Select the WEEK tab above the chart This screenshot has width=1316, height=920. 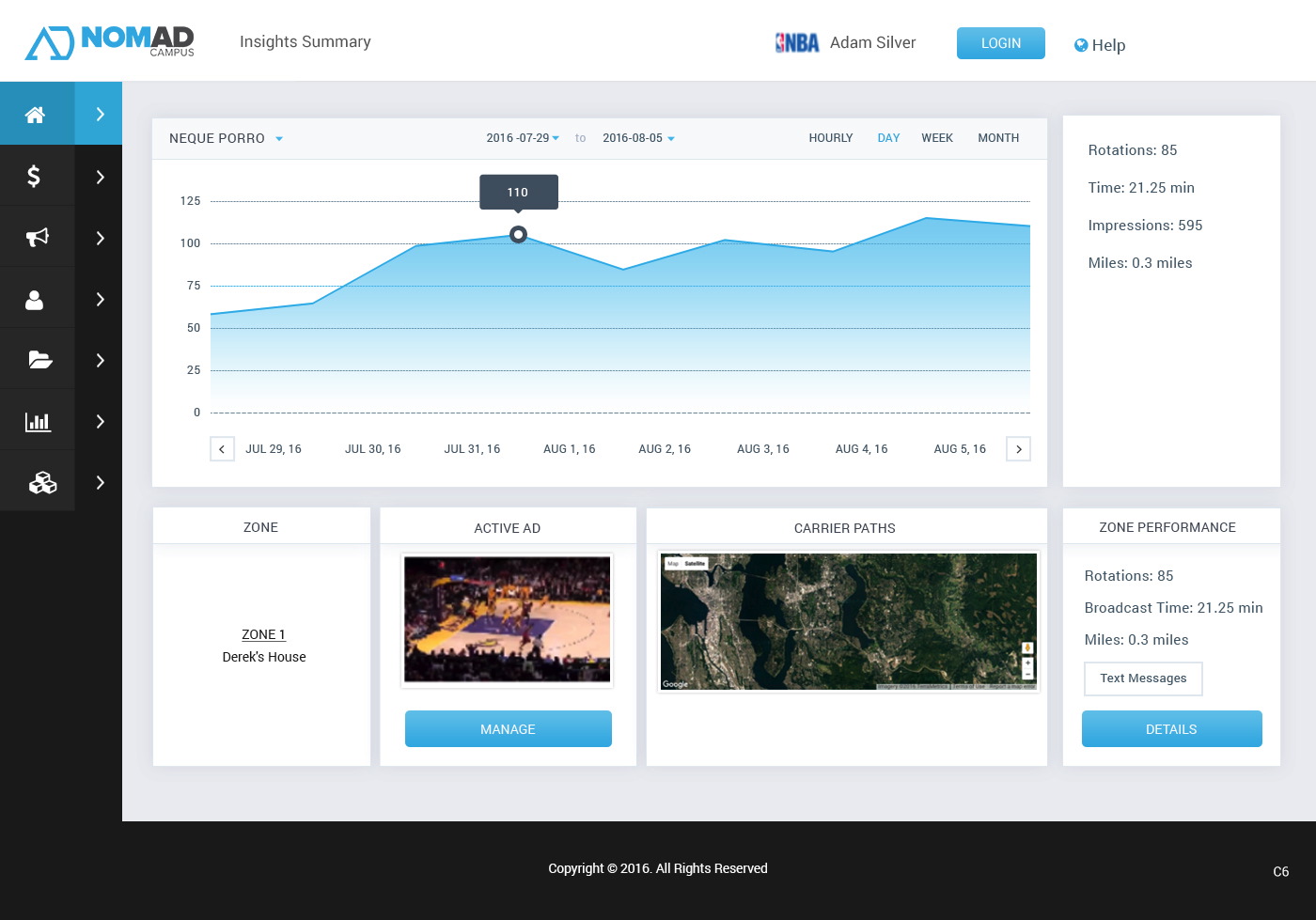tap(937, 138)
